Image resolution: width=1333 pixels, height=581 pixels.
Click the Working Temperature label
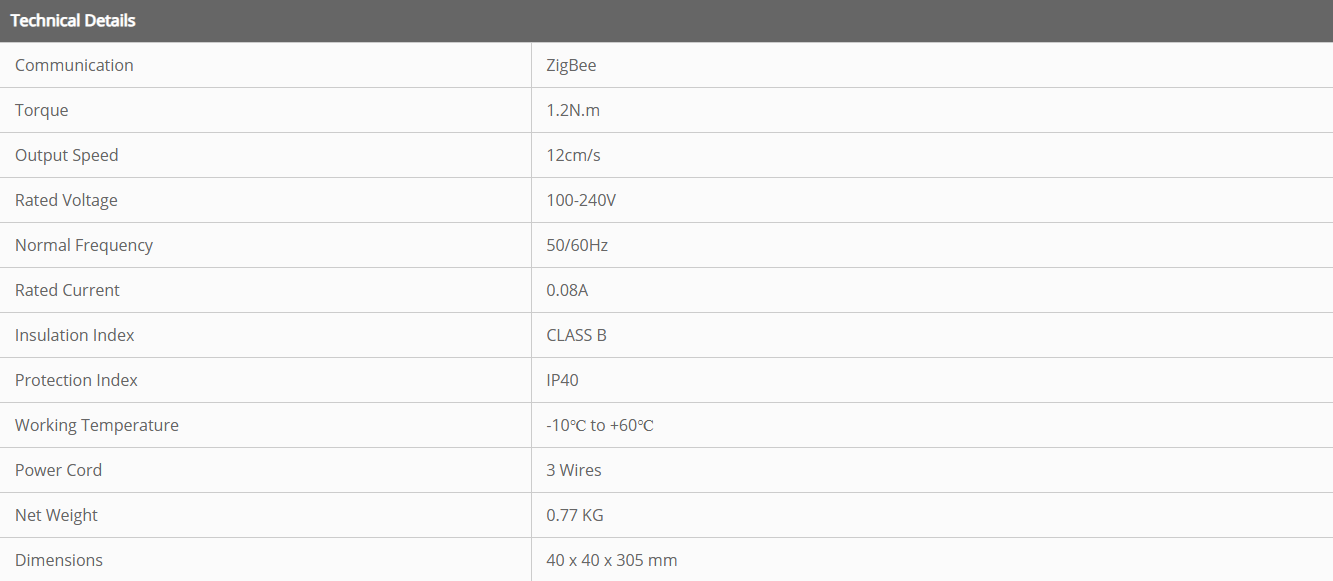[97, 425]
